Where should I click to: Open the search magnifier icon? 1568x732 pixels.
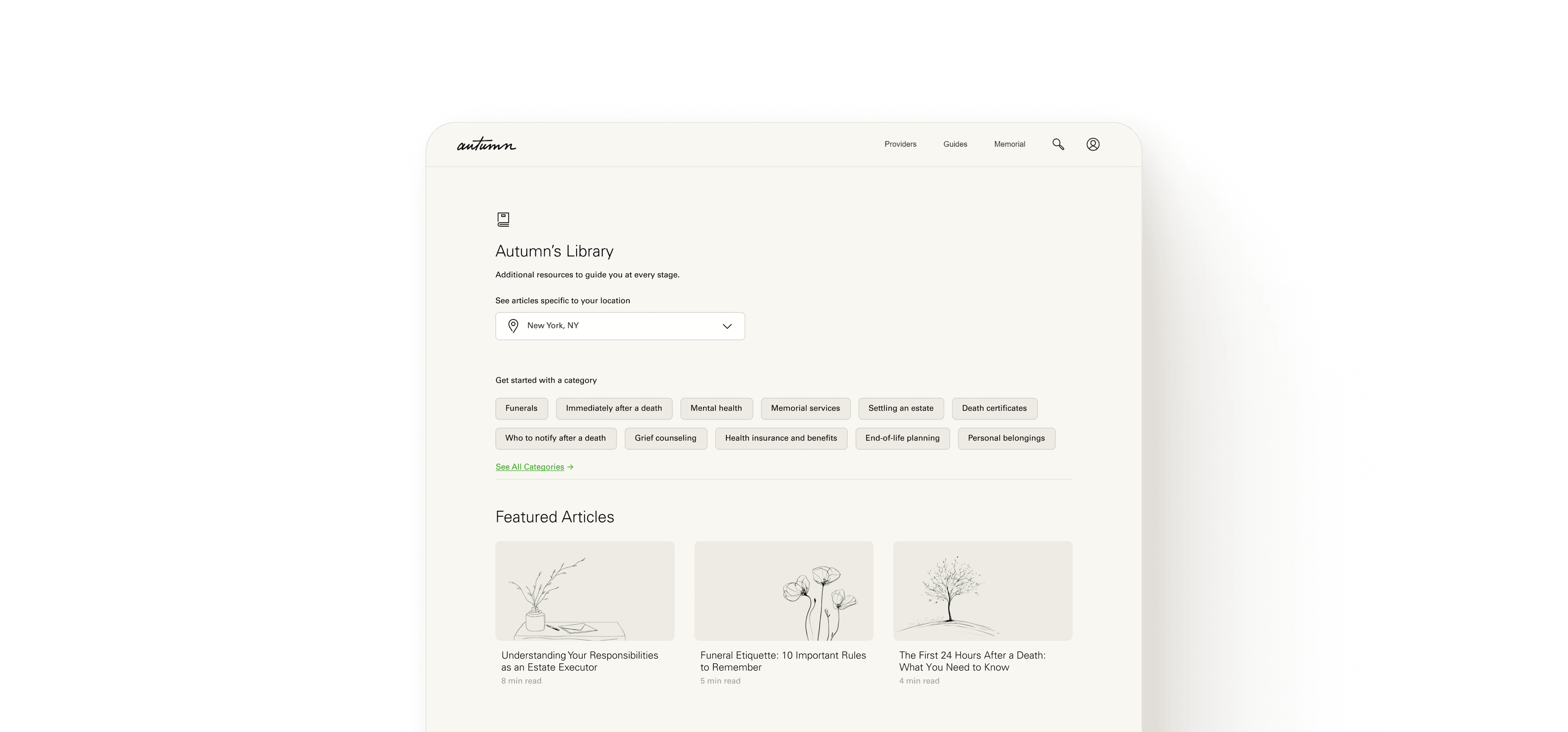[x=1058, y=144]
